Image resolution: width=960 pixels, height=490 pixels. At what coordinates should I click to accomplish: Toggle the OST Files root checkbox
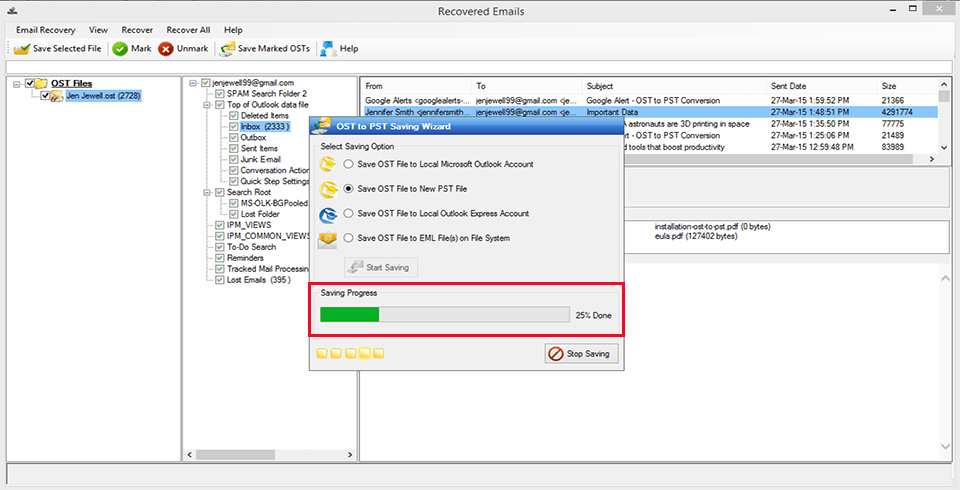tap(29, 83)
